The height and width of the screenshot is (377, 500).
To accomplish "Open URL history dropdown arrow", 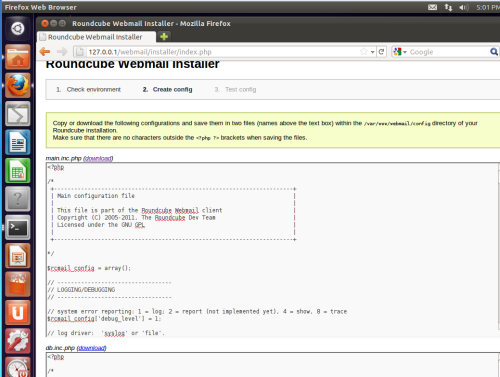I will (372, 52).
